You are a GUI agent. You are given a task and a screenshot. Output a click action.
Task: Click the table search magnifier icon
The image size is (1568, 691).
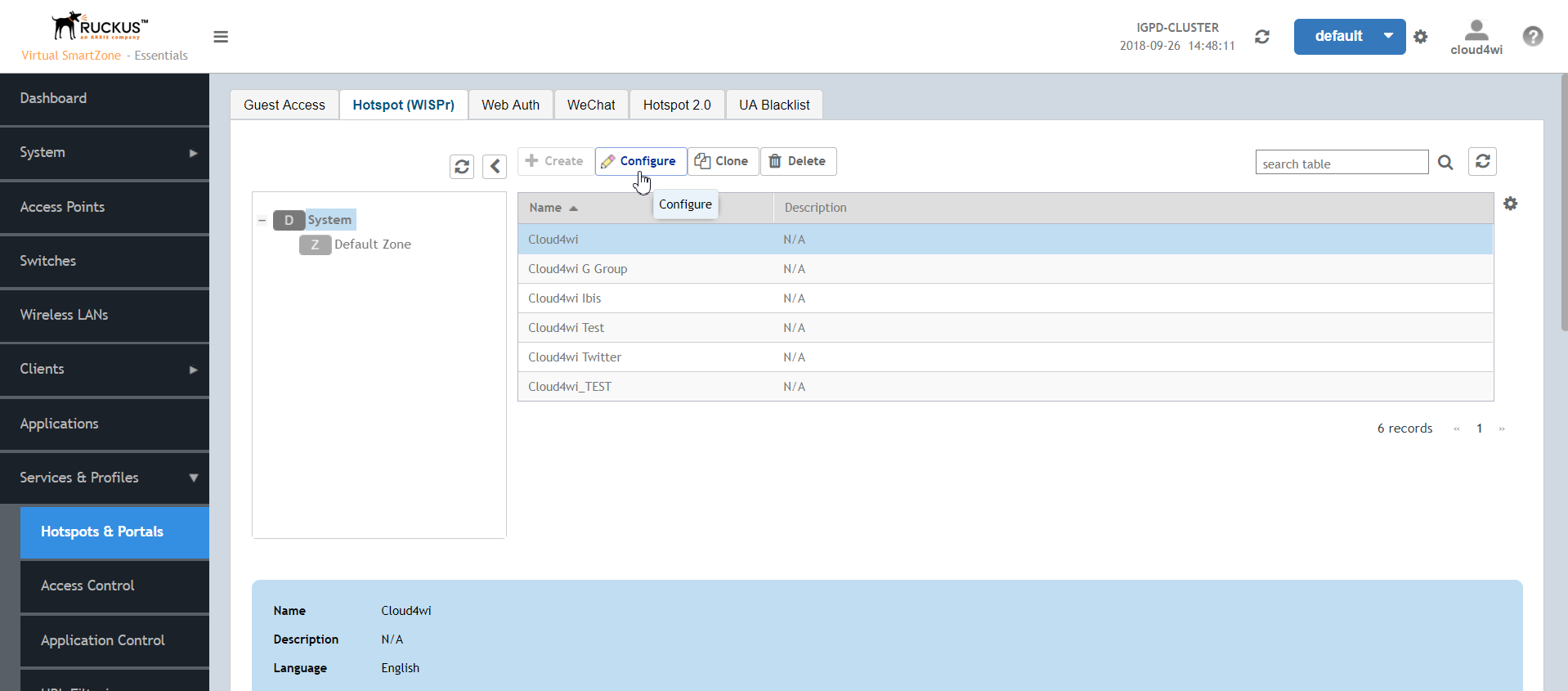[x=1445, y=163]
